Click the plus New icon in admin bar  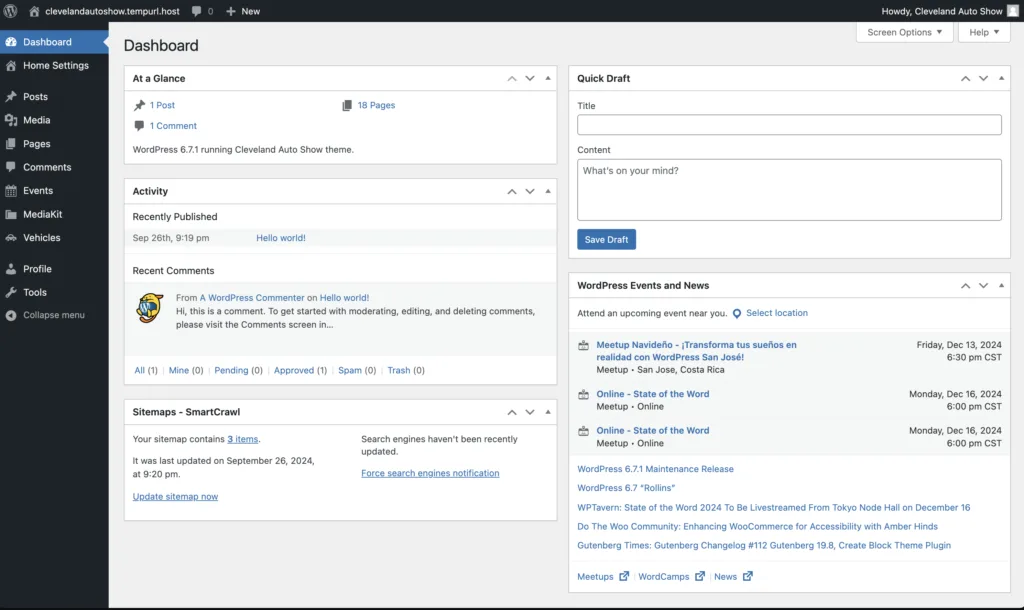coord(231,11)
